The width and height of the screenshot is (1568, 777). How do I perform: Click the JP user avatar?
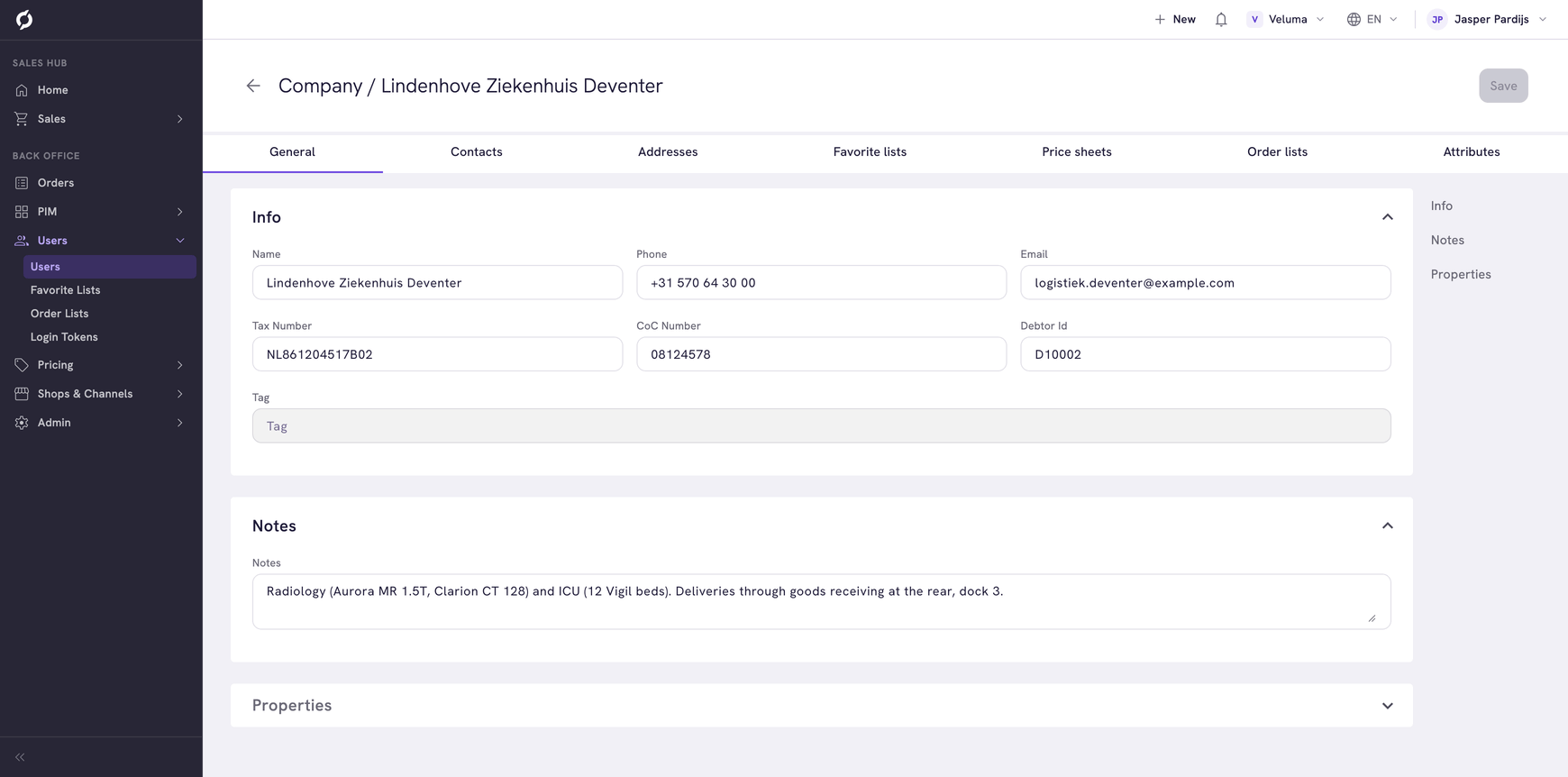(1437, 19)
